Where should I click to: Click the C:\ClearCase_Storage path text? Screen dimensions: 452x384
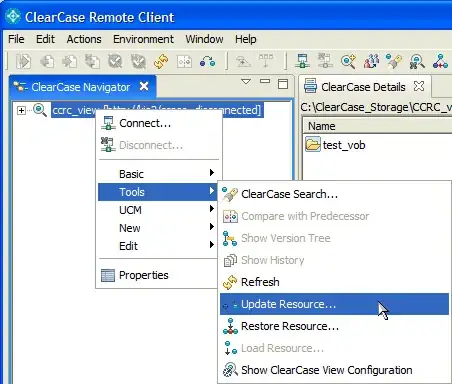click(376, 107)
